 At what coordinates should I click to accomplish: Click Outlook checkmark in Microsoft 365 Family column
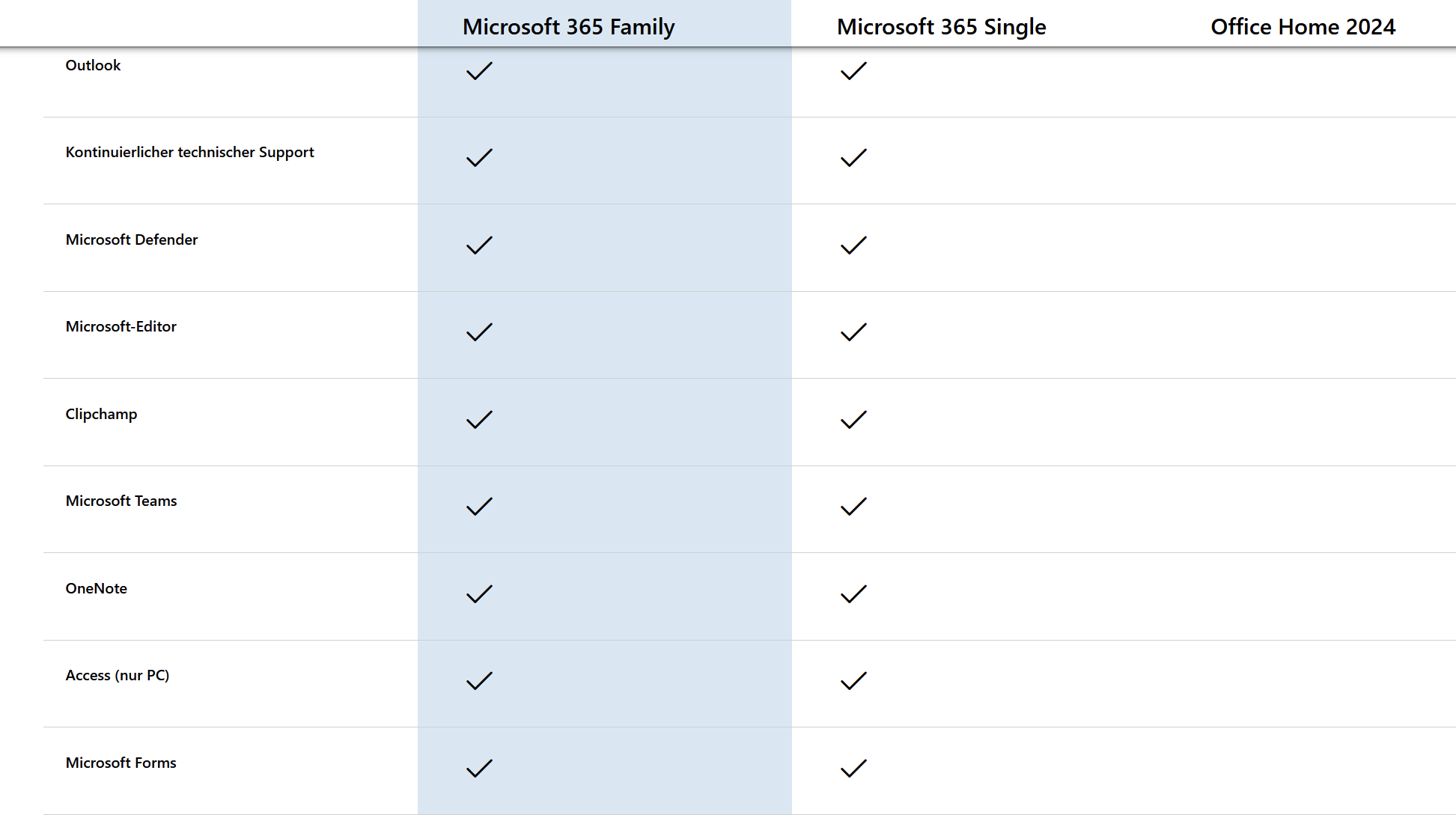point(479,71)
